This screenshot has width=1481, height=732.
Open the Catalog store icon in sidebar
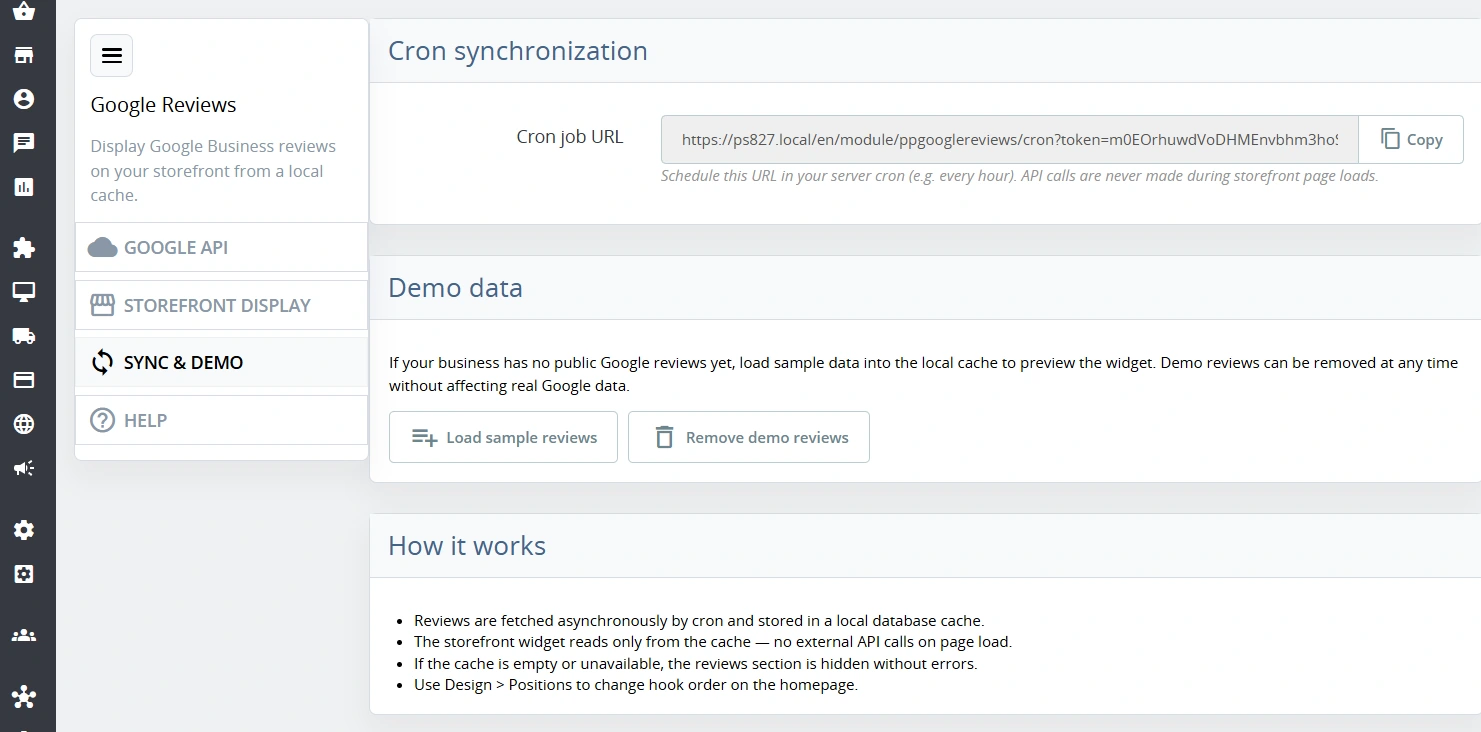pos(24,55)
